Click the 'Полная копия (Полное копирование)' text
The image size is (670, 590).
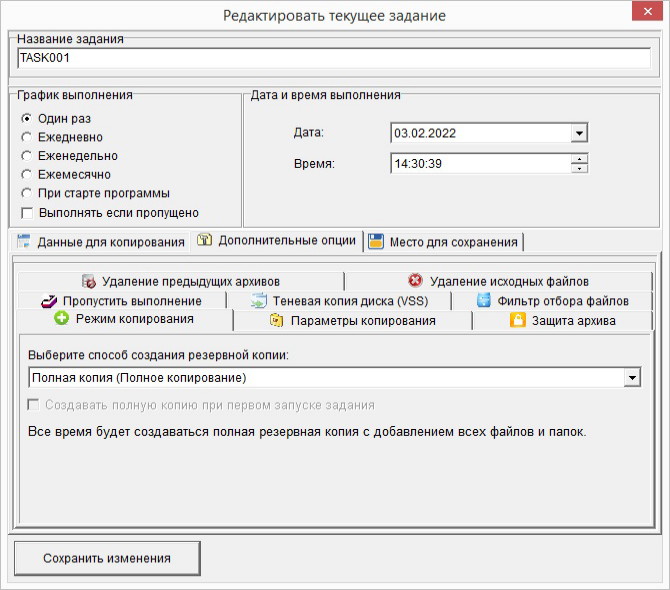point(139,378)
